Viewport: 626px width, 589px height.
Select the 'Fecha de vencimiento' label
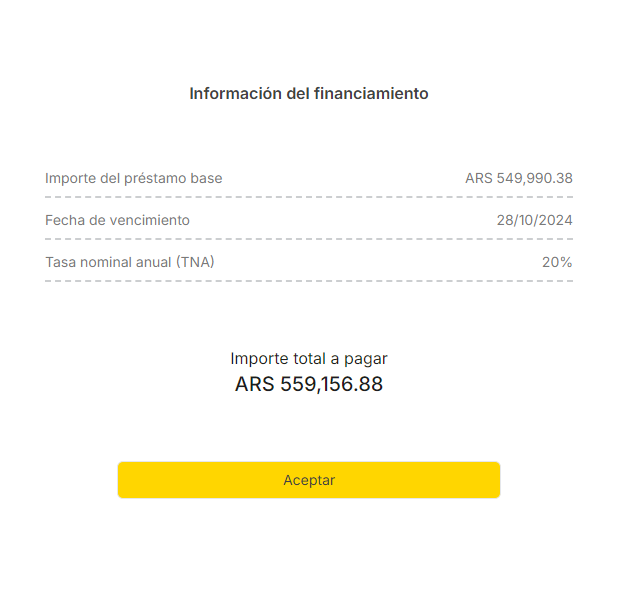[x=117, y=221]
